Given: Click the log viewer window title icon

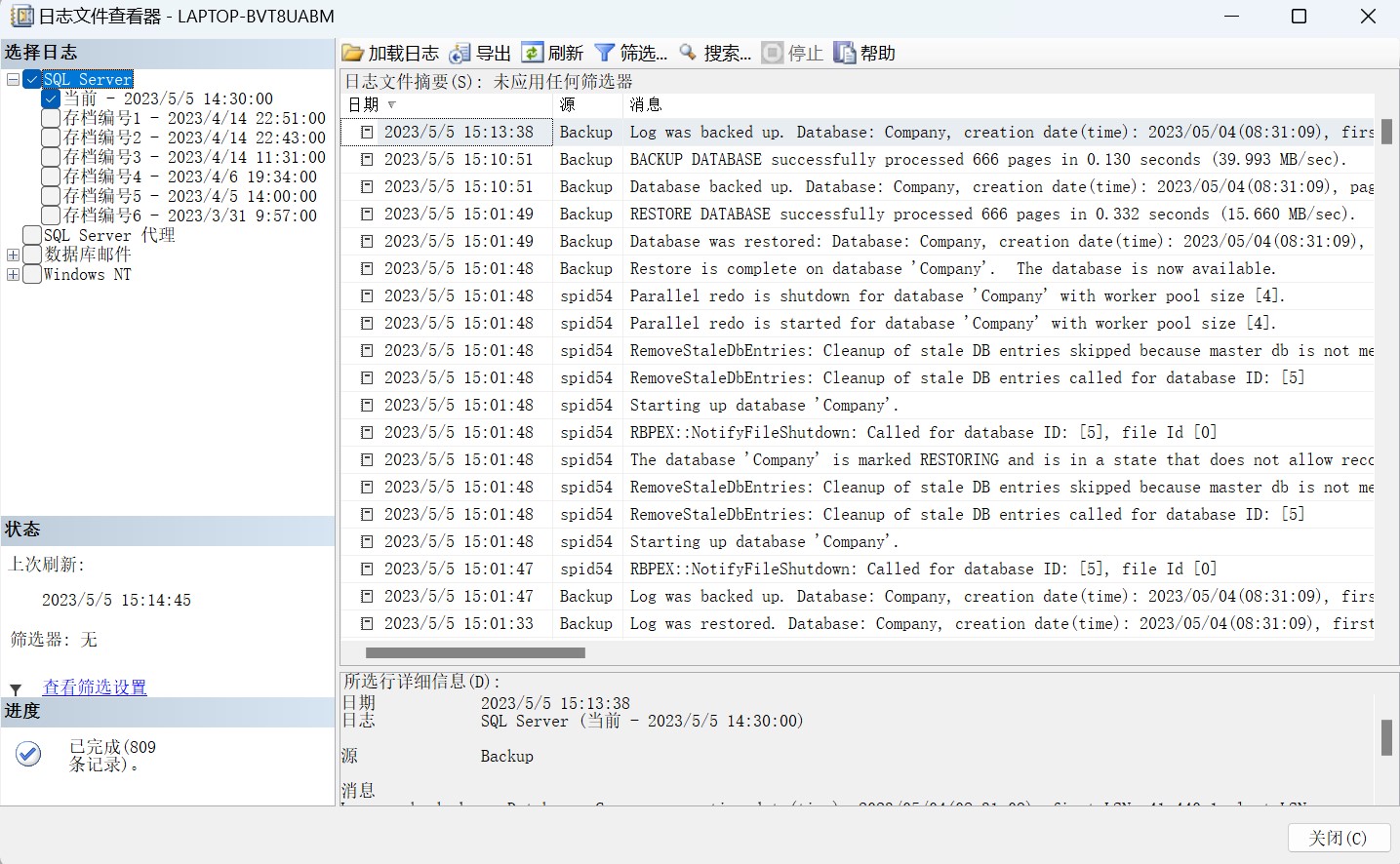Looking at the screenshot, I should 20,16.
